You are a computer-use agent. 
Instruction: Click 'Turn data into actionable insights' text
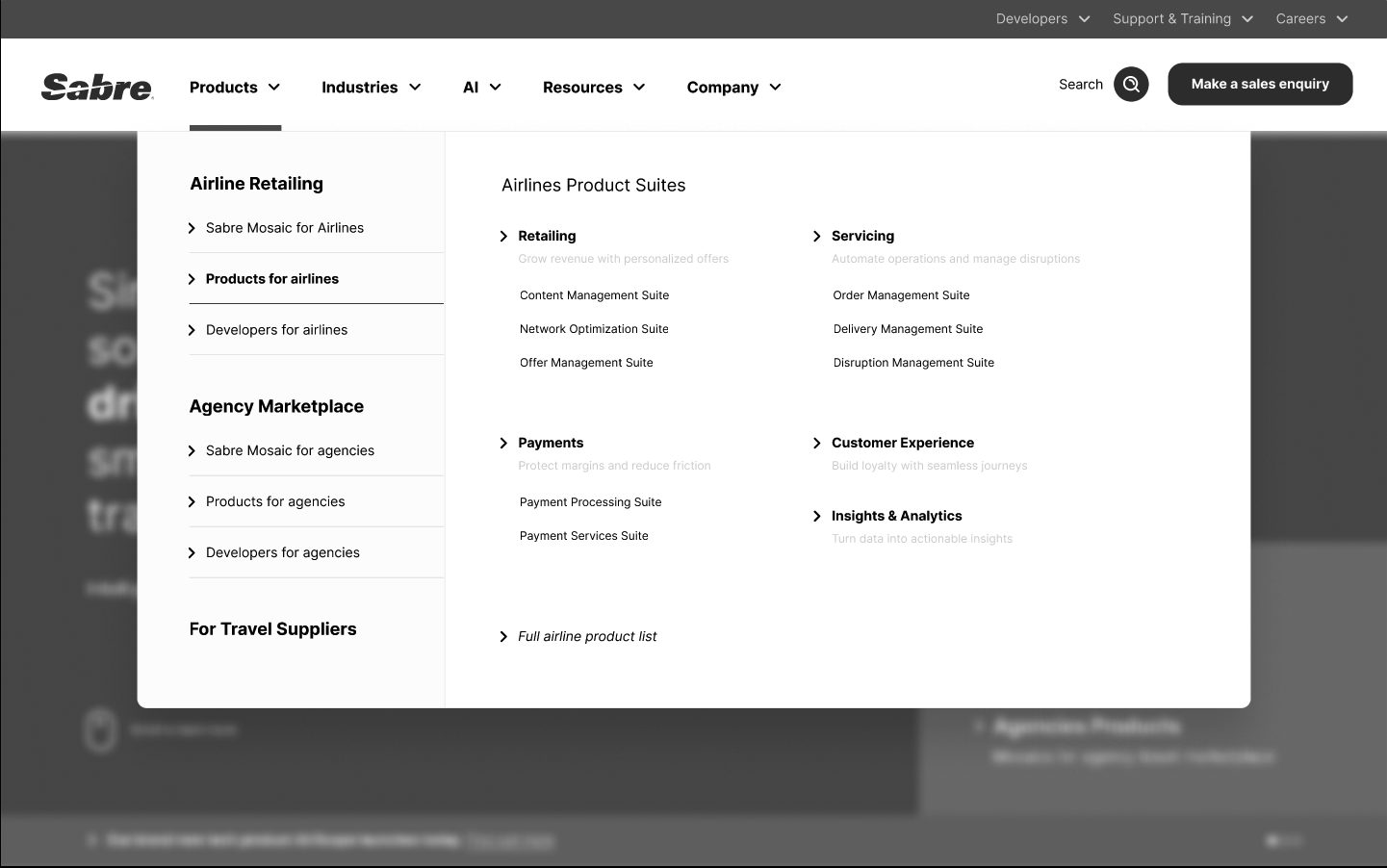pos(922,539)
